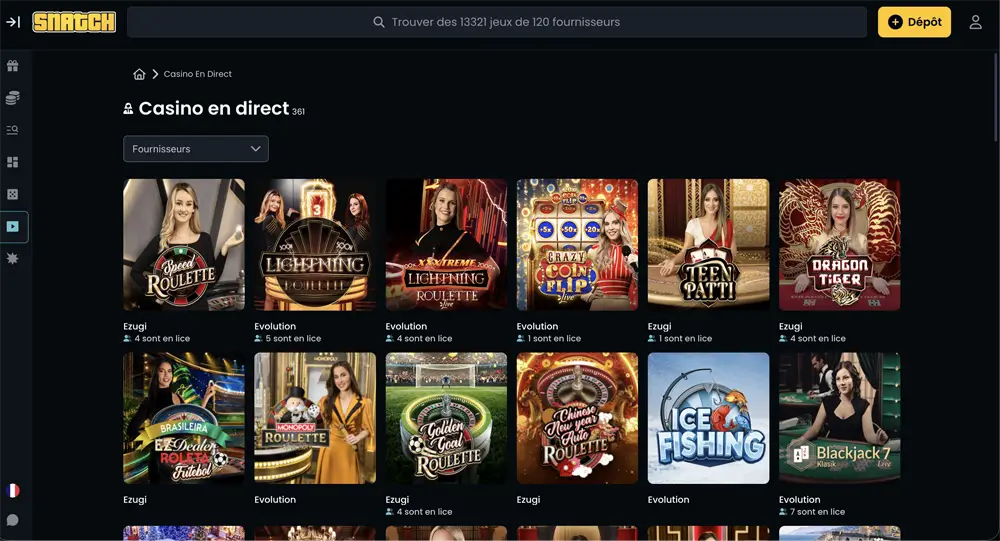Expand the sidebar with arrow icon
The height and width of the screenshot is (541, 1000).
click(x=13, y=22)
